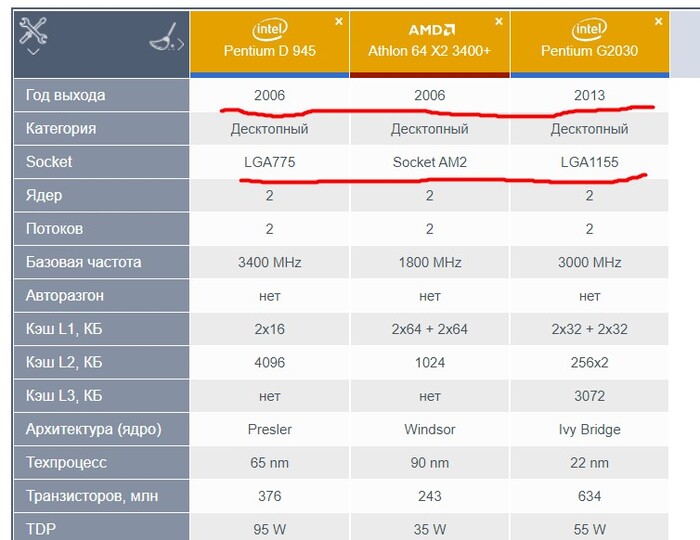Click the 'Архитектура (ядро)' row label
Image resolution: width=700 pixels, height=540 pixels.
(x=93, y=429)
